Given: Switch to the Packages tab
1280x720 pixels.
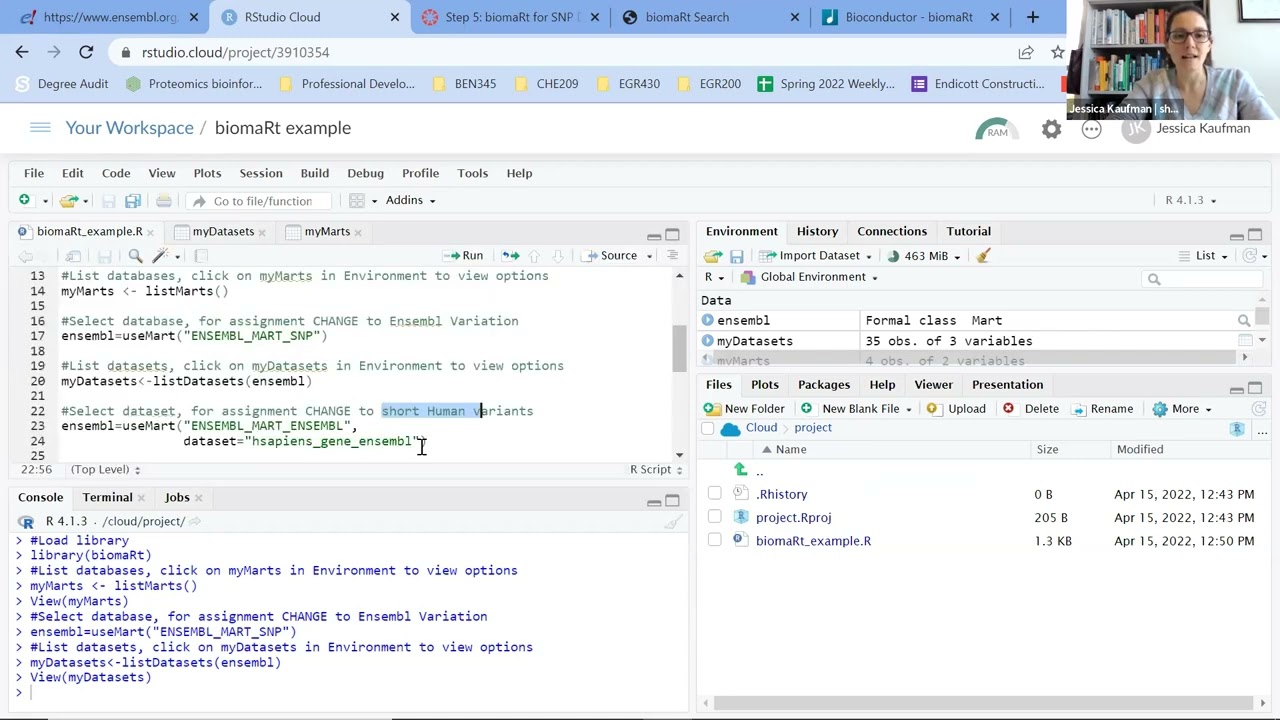Looking at the screenshot, I should coord(824,385).
